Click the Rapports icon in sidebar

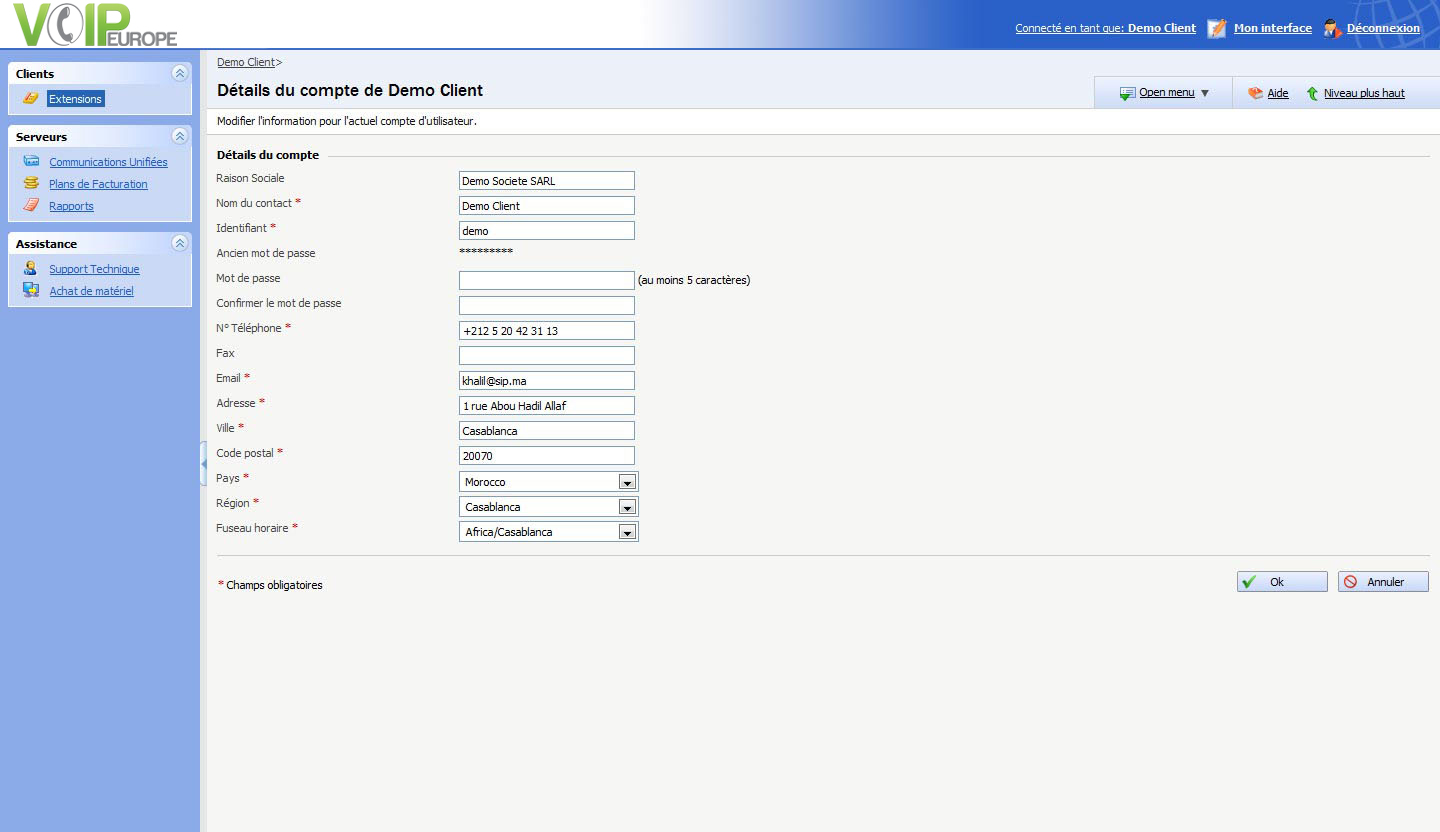31,205
